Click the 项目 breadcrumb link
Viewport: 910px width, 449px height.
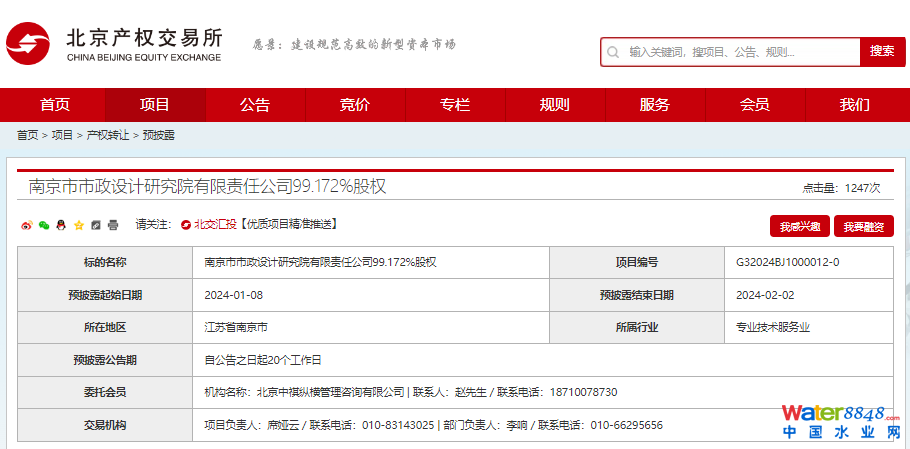62,135
